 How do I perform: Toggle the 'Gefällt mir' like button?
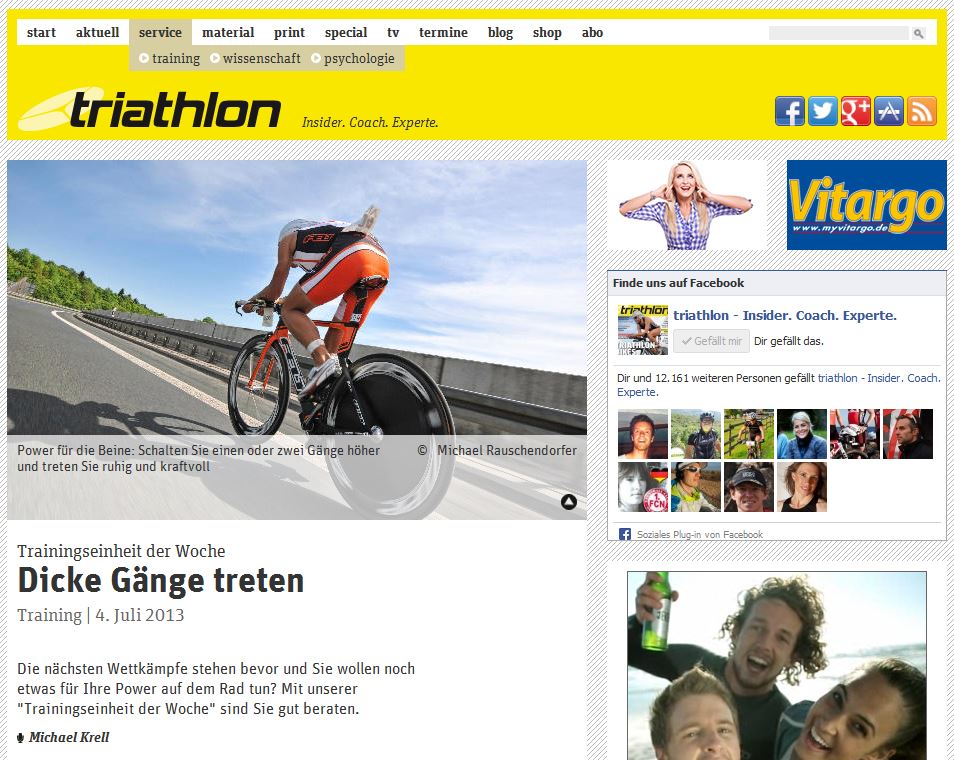pyautogui.click(x=711, y=341)
